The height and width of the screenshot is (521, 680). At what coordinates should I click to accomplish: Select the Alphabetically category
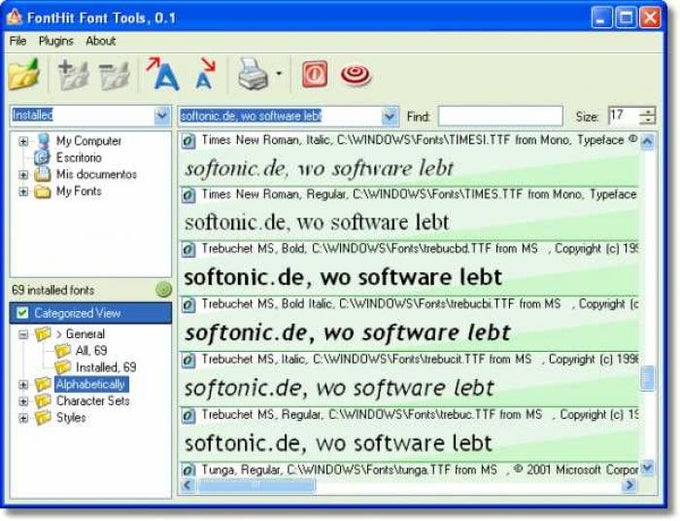pos(91,384)
